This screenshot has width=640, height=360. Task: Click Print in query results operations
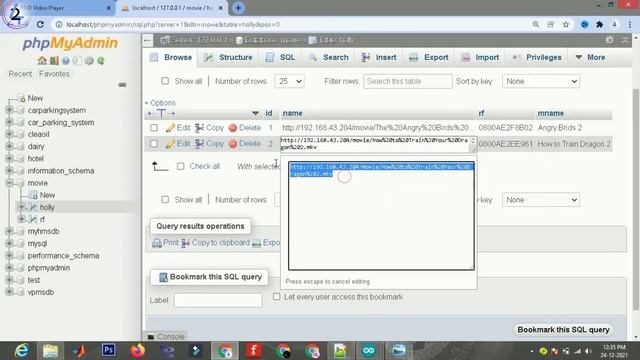point(165,243)
